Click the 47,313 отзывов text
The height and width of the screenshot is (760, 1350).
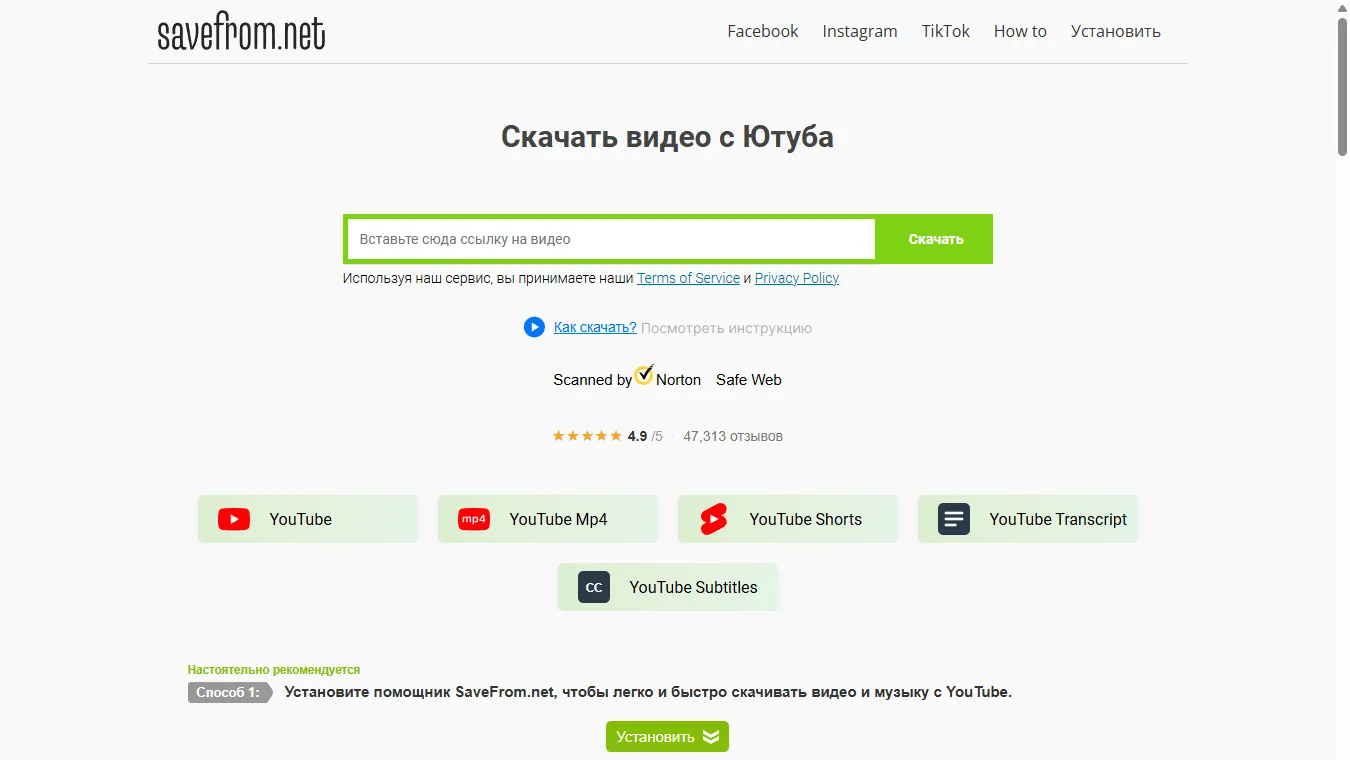point(733,436)
